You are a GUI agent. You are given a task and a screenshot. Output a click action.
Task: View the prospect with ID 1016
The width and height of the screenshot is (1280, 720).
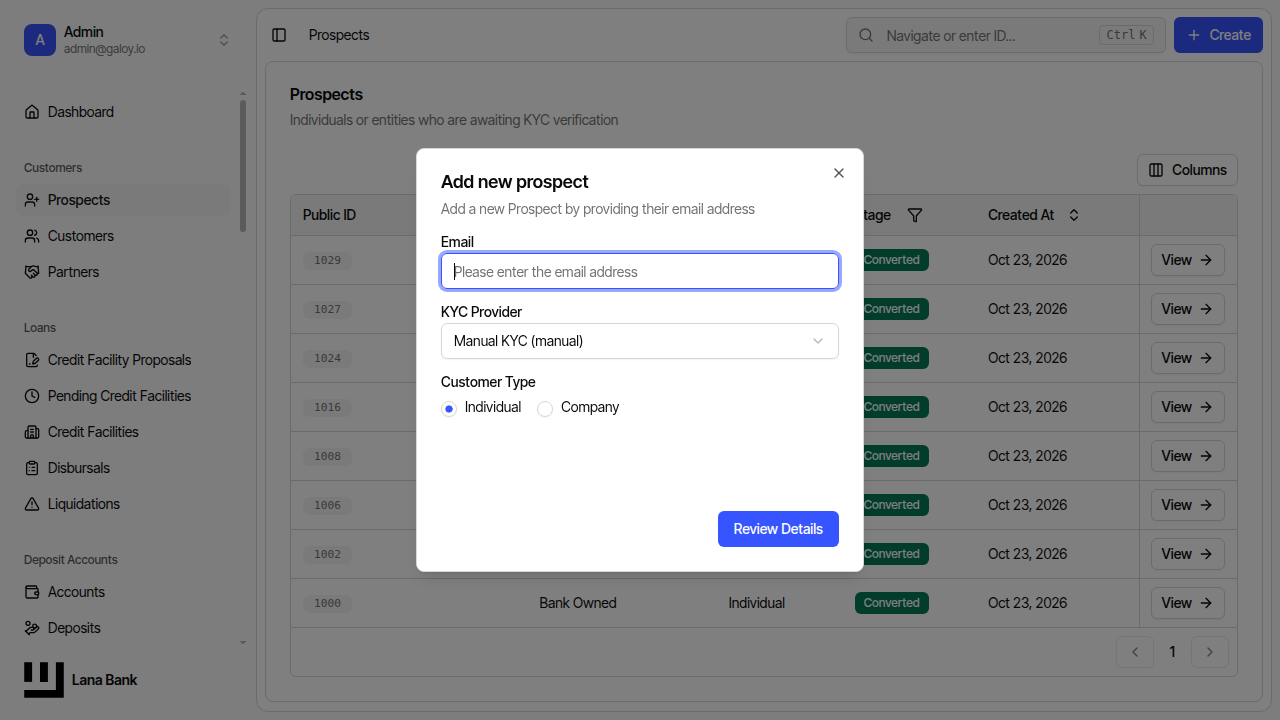(x=1188, y=407)
